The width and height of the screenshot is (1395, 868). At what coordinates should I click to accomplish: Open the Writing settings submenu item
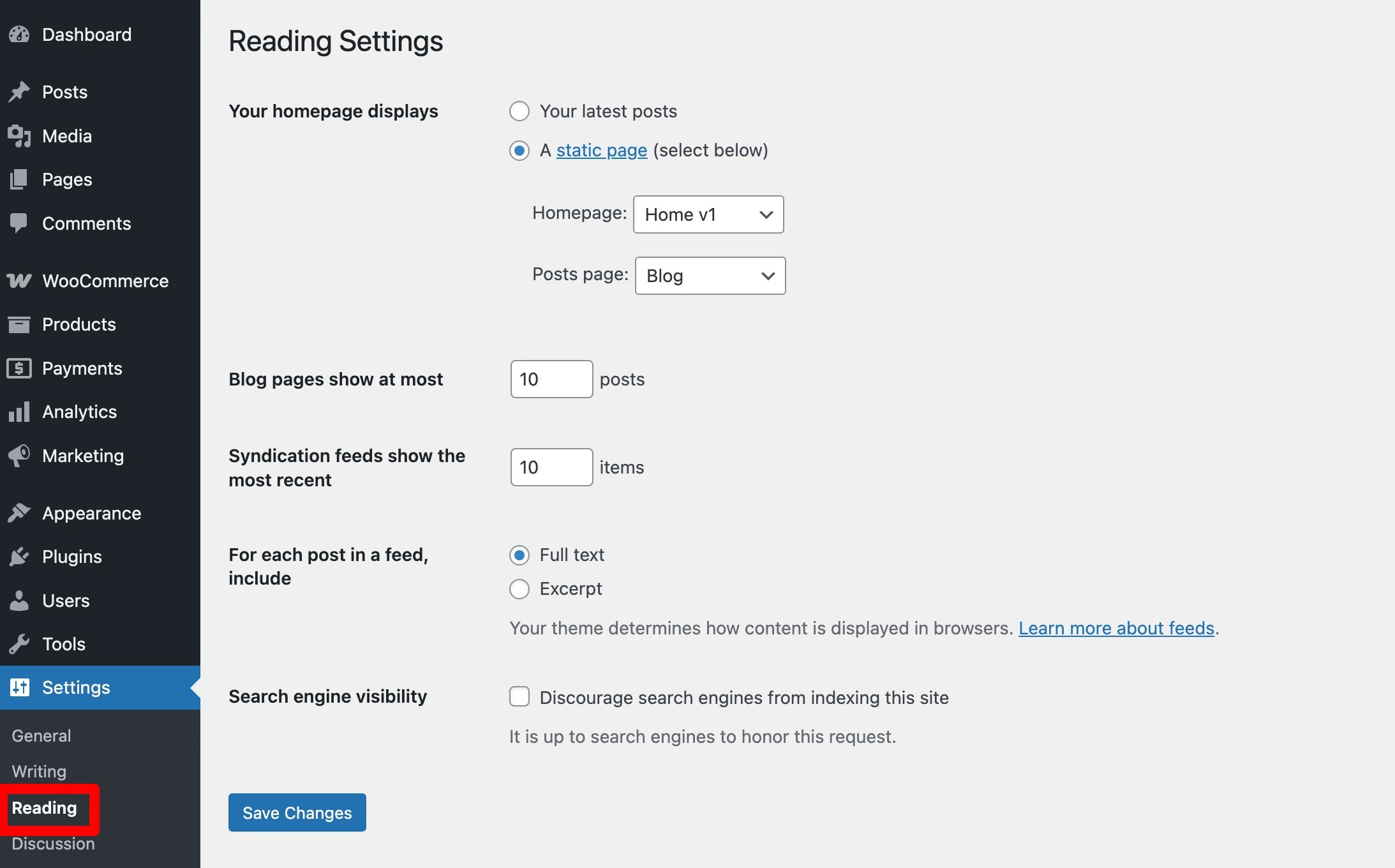(39, 772)
